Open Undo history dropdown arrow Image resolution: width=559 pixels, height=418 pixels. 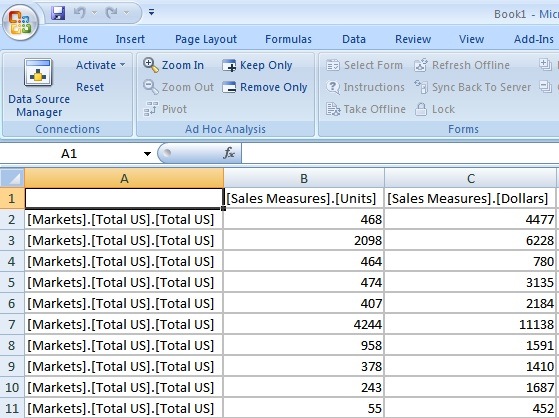click(x=94, y=13)
